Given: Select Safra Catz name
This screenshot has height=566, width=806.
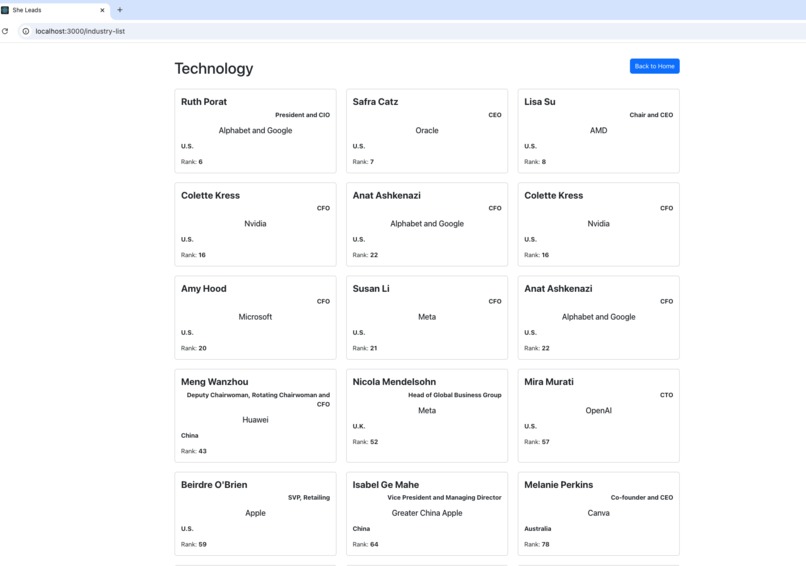Looking at the screenshot, I should 375,102.
